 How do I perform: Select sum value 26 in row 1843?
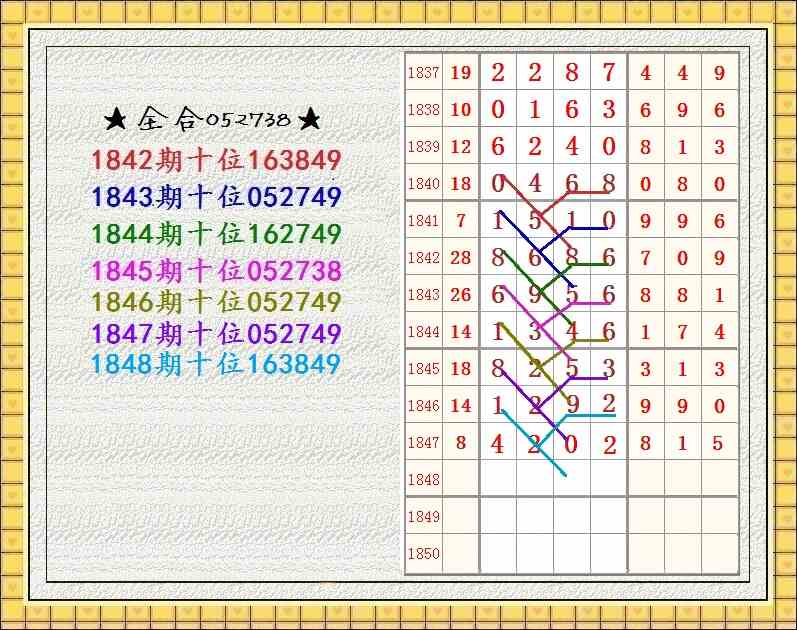[460, 295]
